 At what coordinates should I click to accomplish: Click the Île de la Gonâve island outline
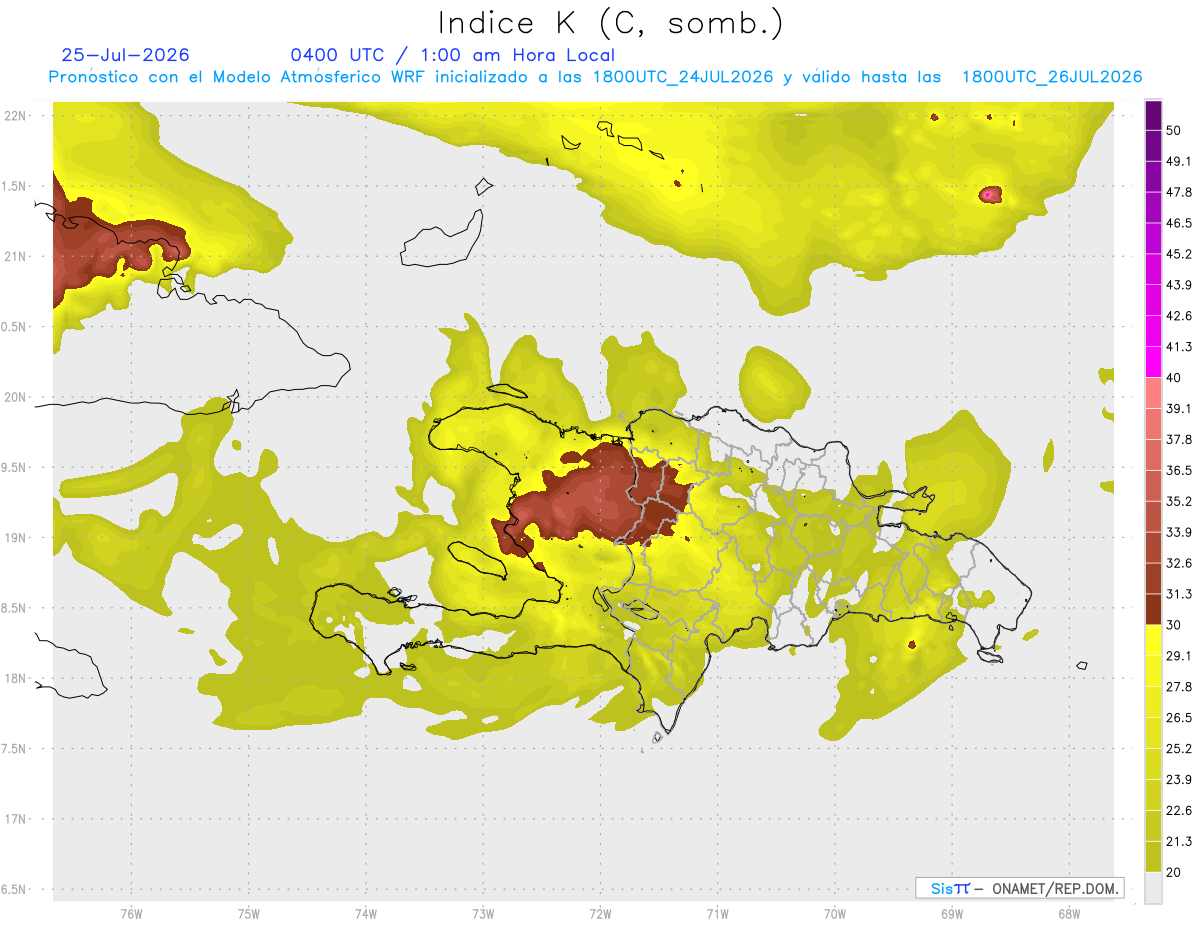(477, 560)
